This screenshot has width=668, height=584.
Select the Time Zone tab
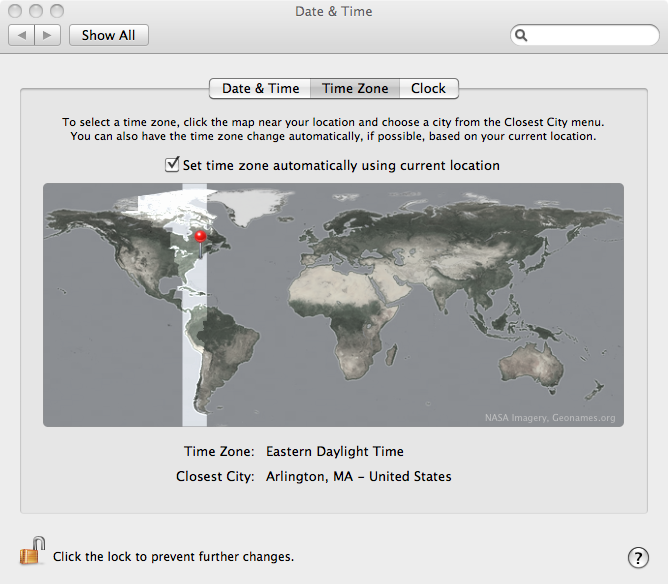pos(355,88)
